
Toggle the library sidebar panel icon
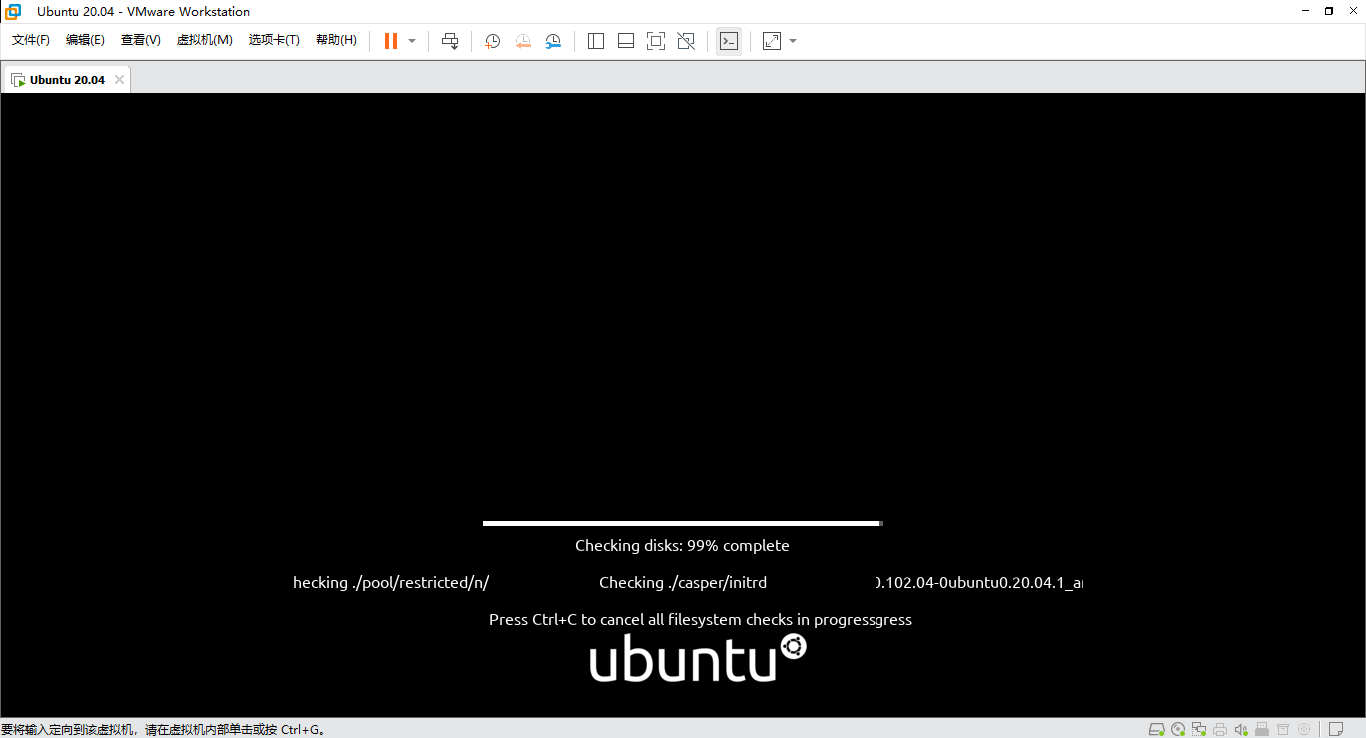pyautogui.click(x=596, y=41)
